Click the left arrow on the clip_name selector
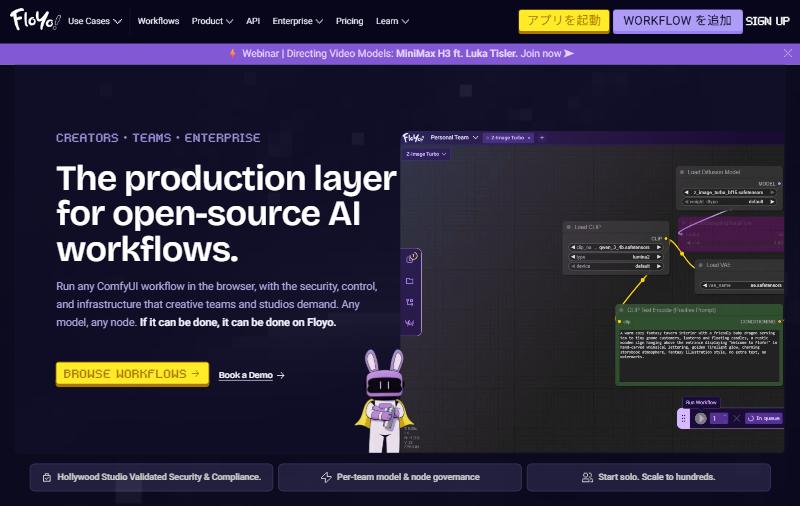This screenshot has width=800, height=506. point(573,247)
